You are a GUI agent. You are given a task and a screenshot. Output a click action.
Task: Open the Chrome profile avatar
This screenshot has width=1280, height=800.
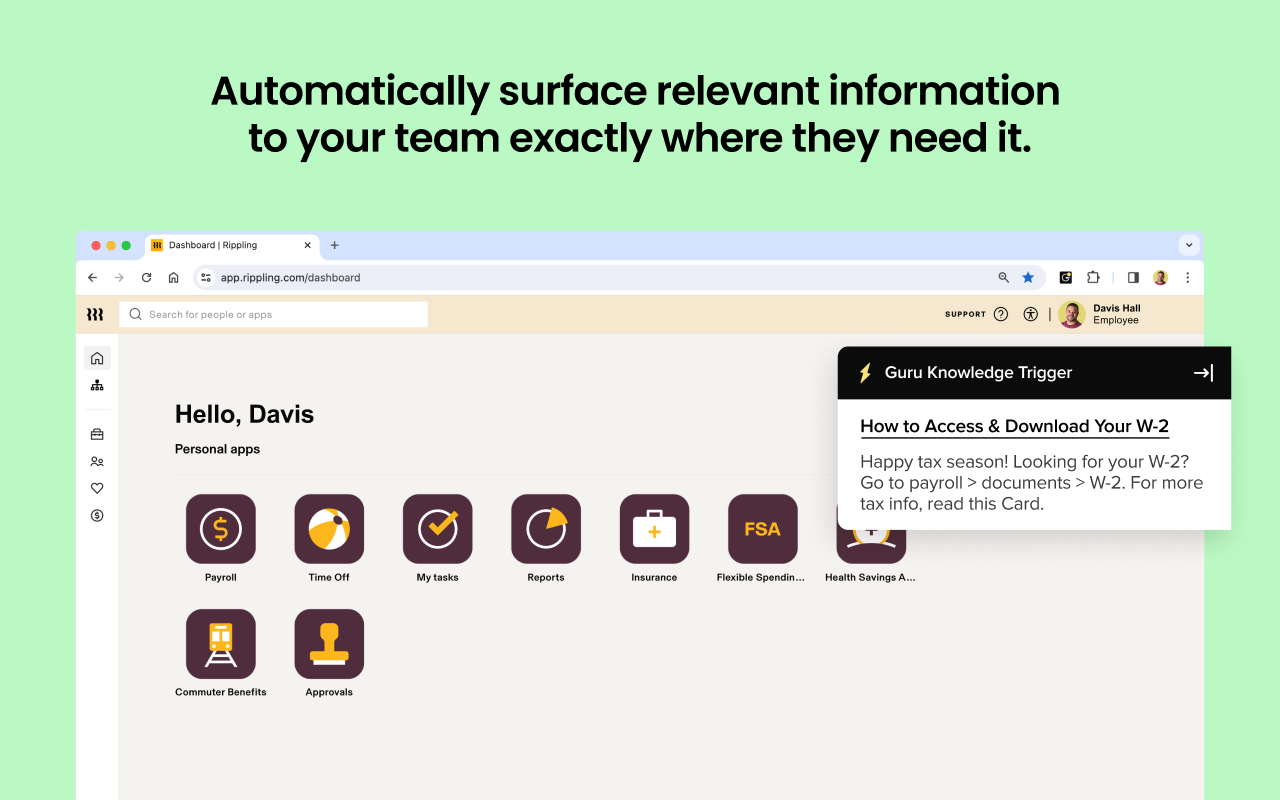(1160, 277)
